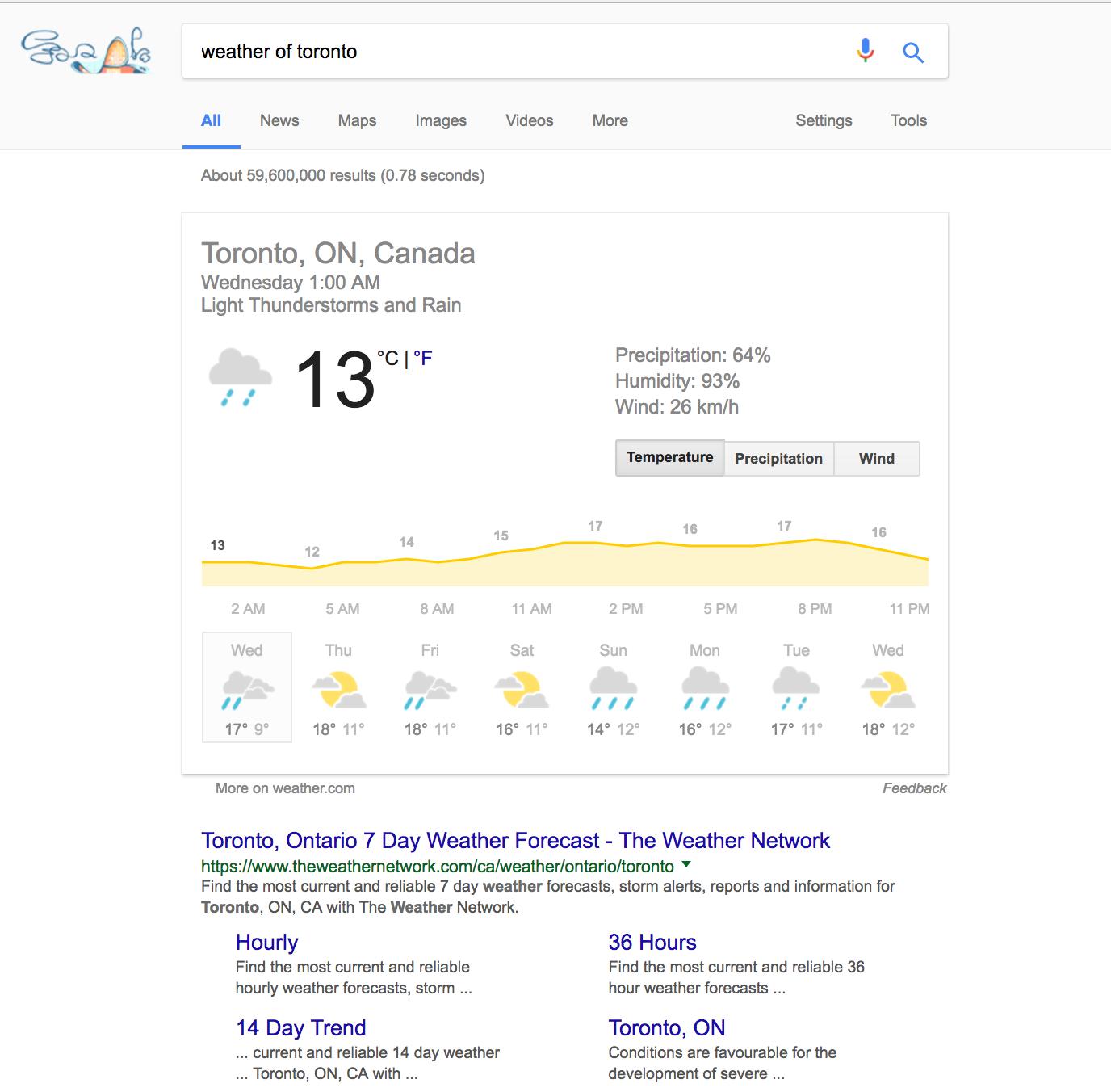The height and width of the screenshot is (1092, 1111).
Task: Click the blue search magnifier icon
Action: (x=913, y=52)
